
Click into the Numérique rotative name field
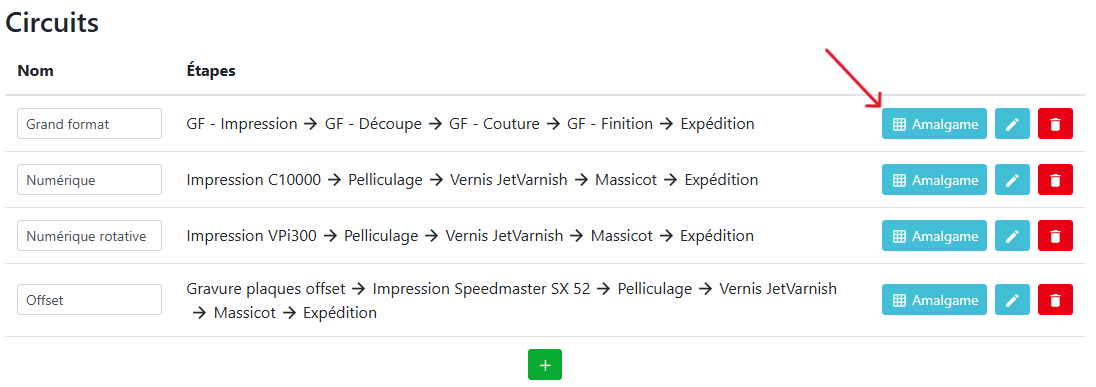[x=89, y=235]
